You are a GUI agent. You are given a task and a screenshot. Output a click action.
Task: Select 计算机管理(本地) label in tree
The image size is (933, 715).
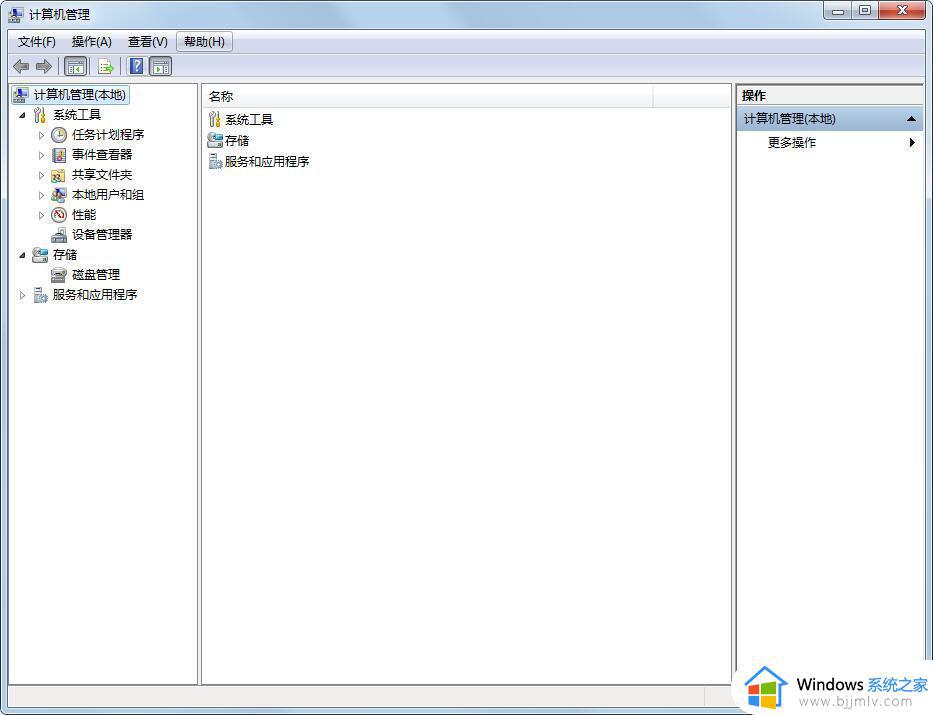(x=79, y=95)
